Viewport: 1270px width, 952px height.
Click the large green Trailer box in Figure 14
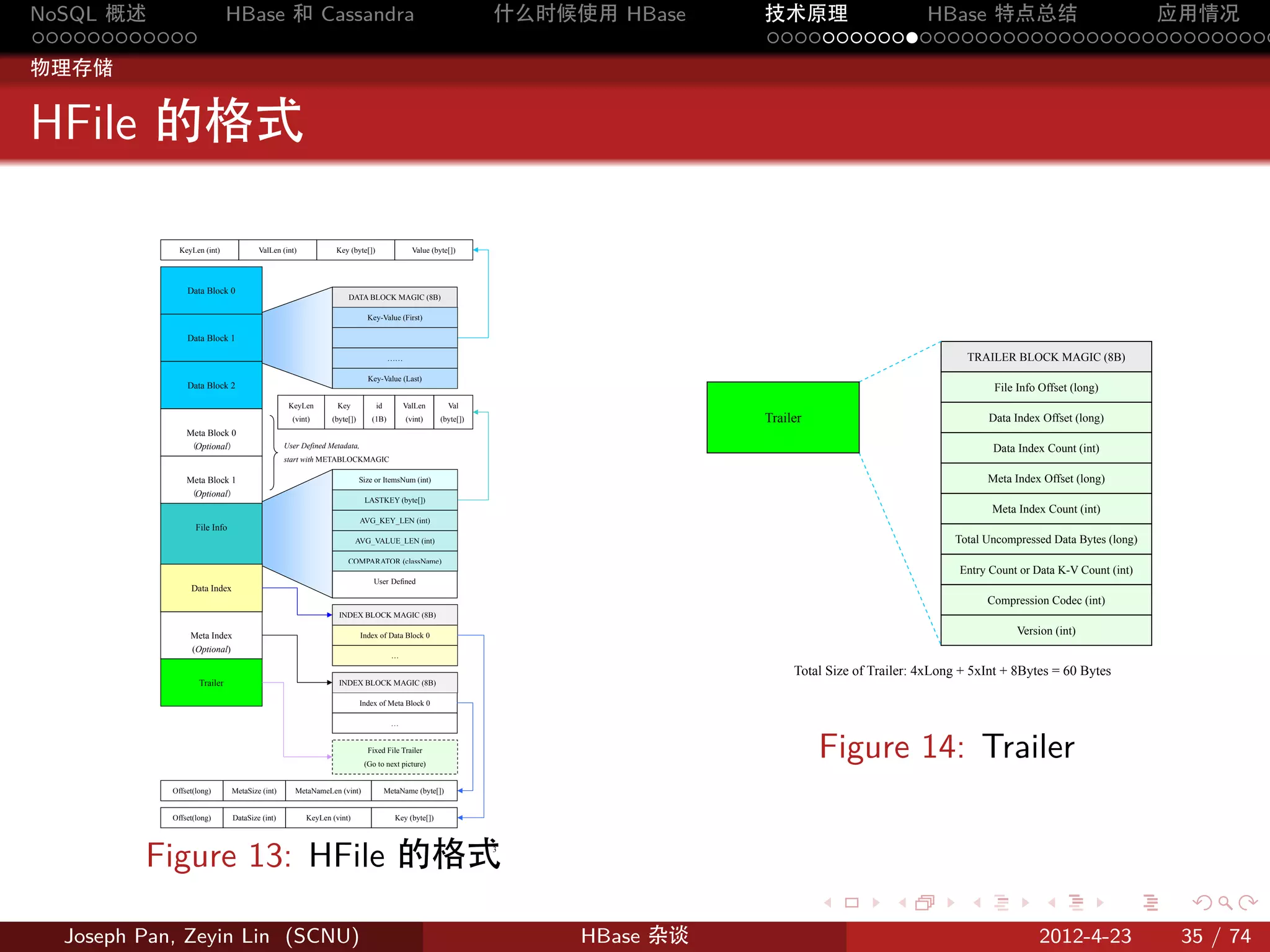point(783,418)
